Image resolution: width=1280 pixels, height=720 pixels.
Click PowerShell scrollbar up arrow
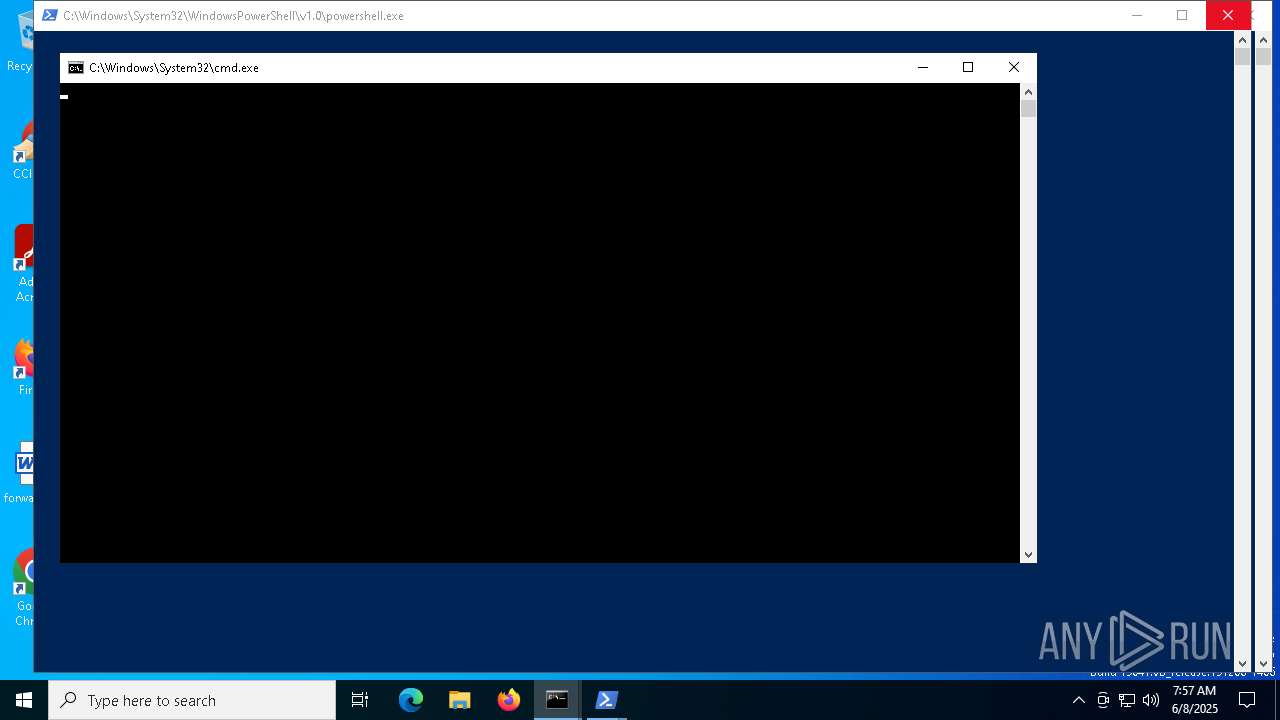coord(1243,40)
